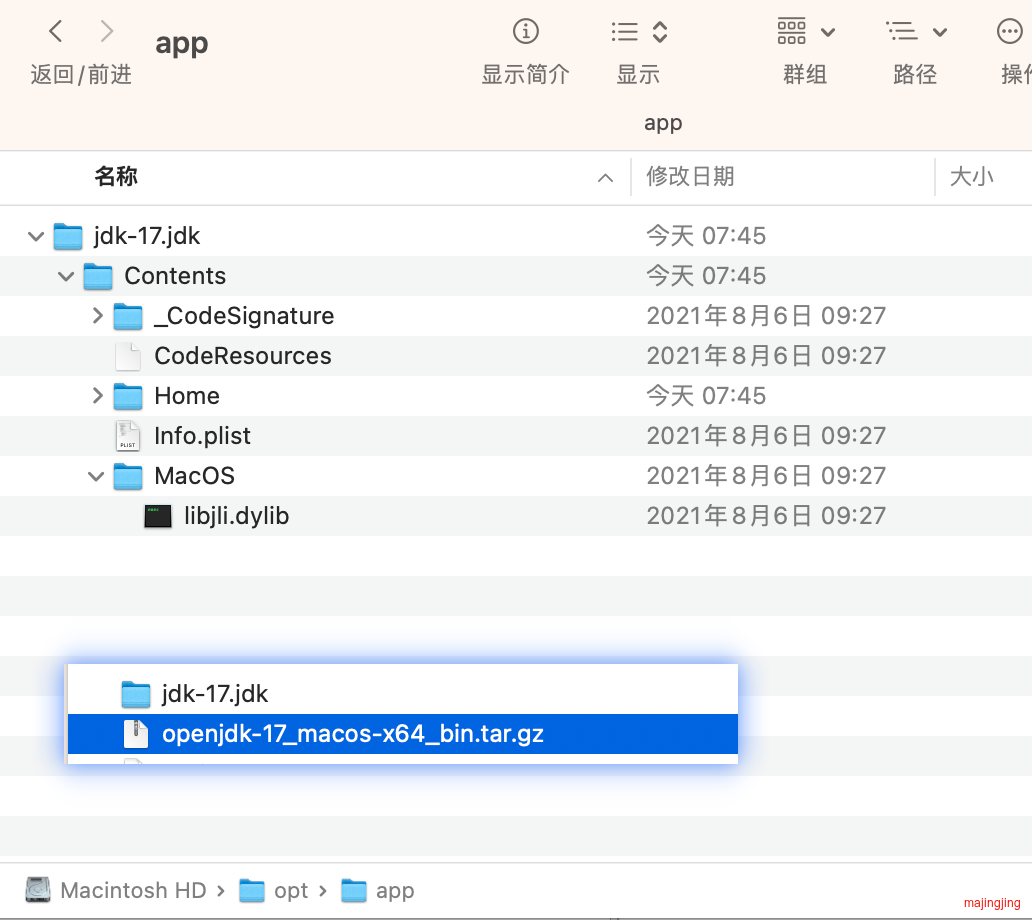Select openjdk-17_macos-x64_bin.tar.gz archive
Image resolution: width=1032 pixels, height=920 pixels.
(x=403, y=734)
